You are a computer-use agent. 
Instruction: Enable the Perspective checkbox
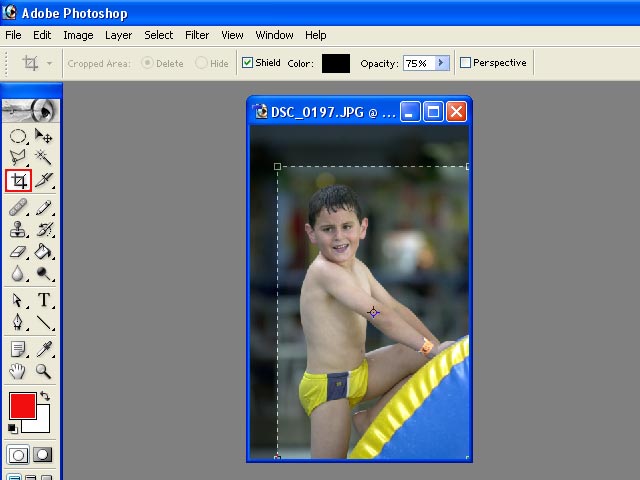tap(465, 63)
